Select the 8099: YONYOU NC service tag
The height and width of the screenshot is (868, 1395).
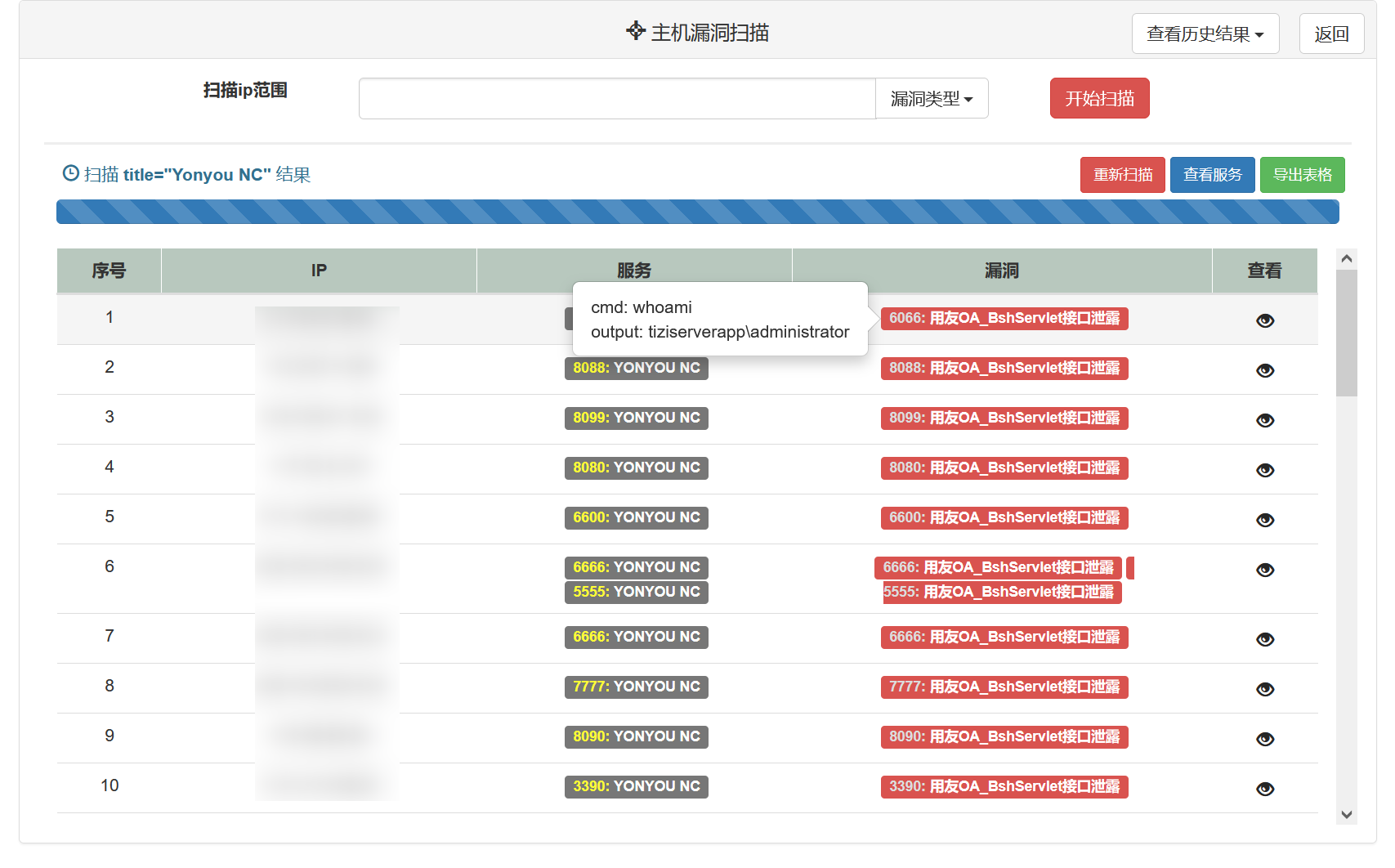click(637, 418)
